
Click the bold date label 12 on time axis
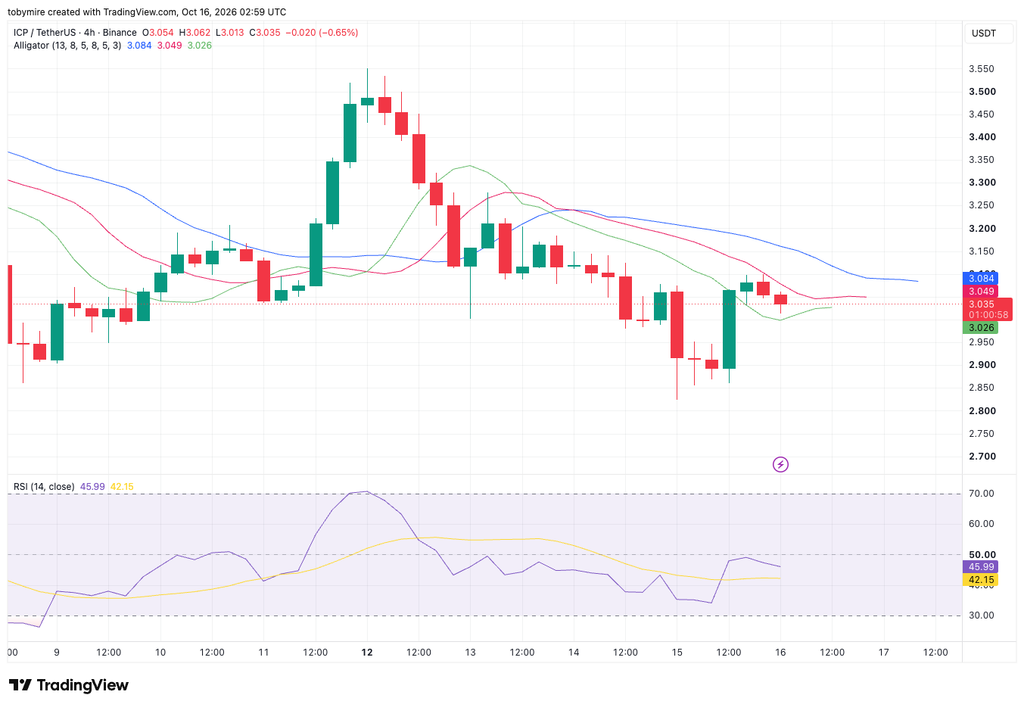click(x=367, y=652)
